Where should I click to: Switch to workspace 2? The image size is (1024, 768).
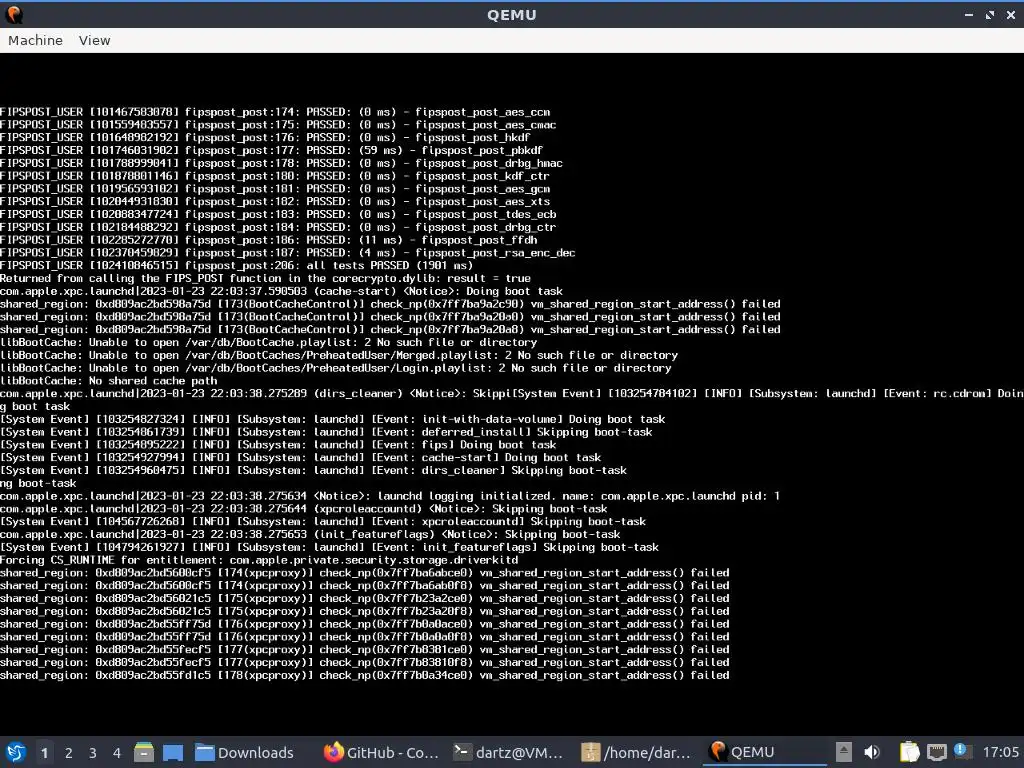(69, 753)
